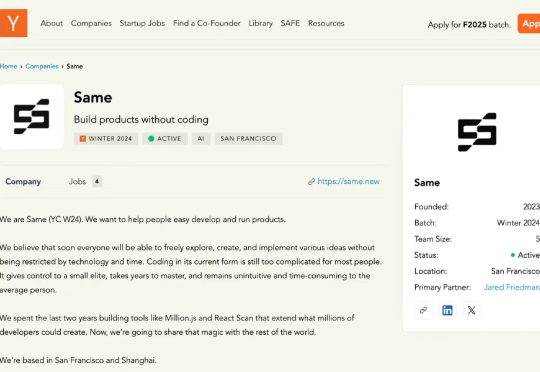
Task: Open the LinkedIn profile icon
Action: [x=447, y=310]
